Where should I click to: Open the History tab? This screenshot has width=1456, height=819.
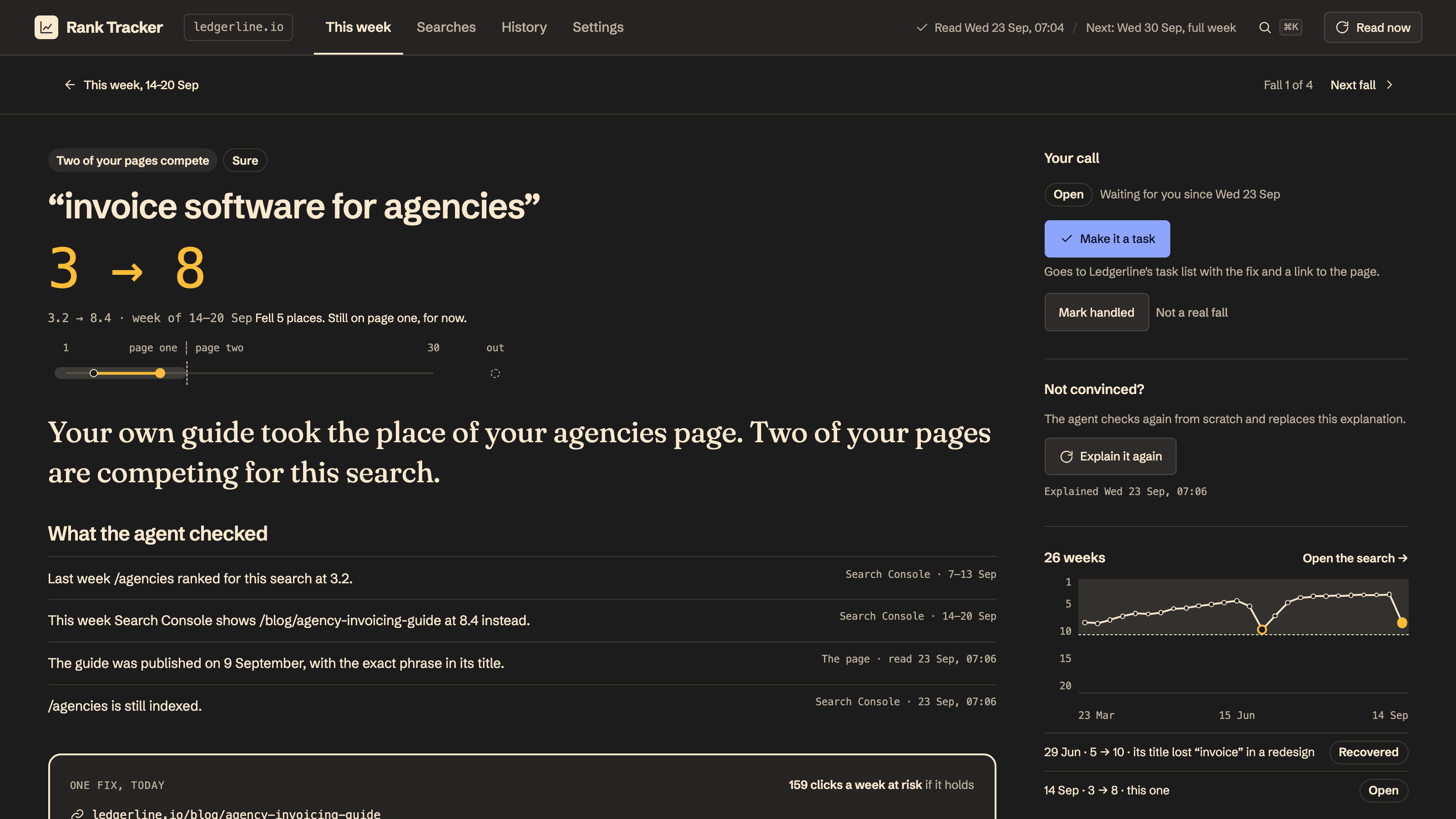pos(524,27)
